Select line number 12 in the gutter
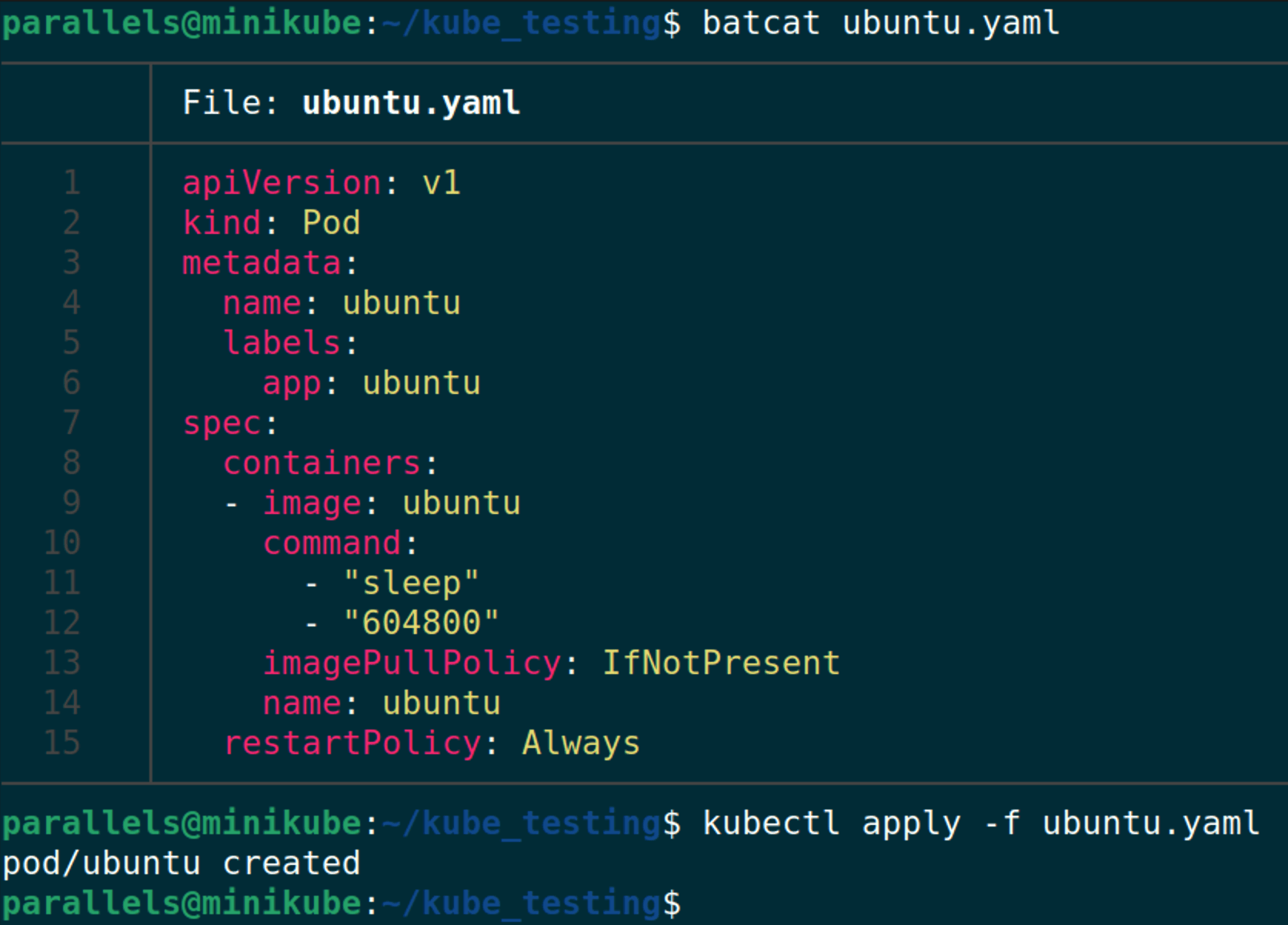The width and height of the screenshot is (1288, 925). point(62,623)
